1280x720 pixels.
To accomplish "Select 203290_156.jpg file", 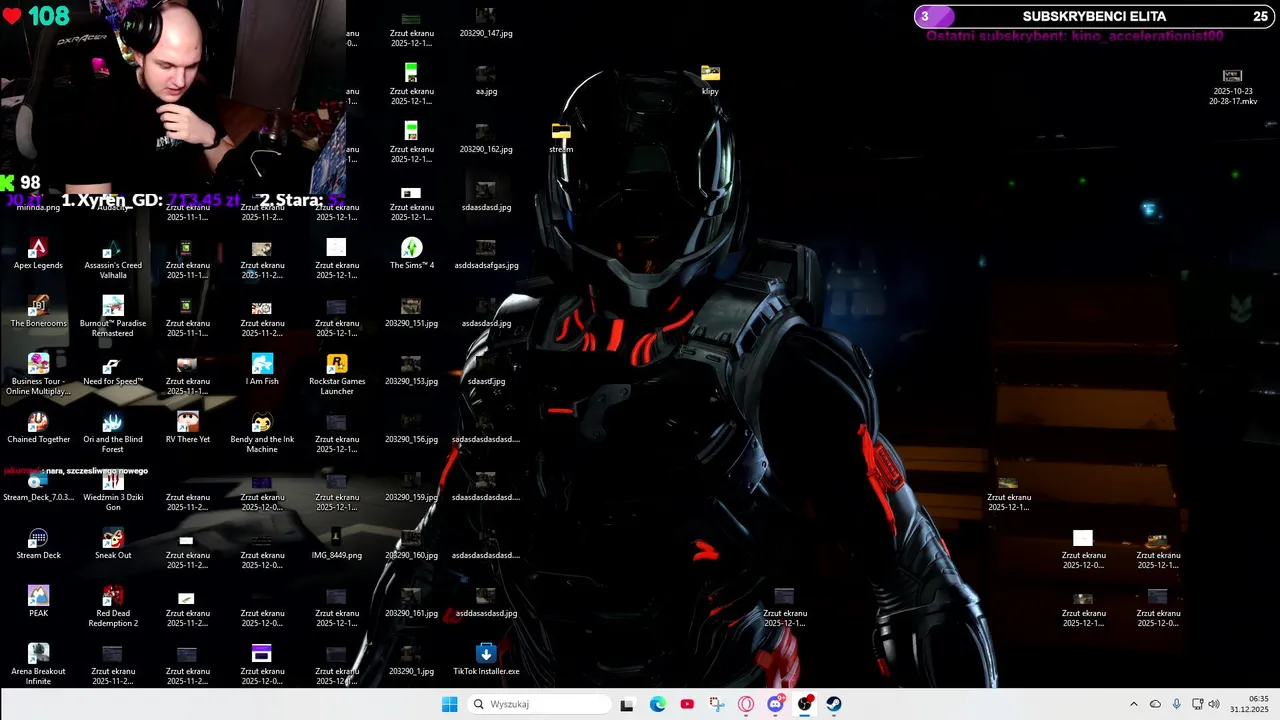I will click(411, 428).
